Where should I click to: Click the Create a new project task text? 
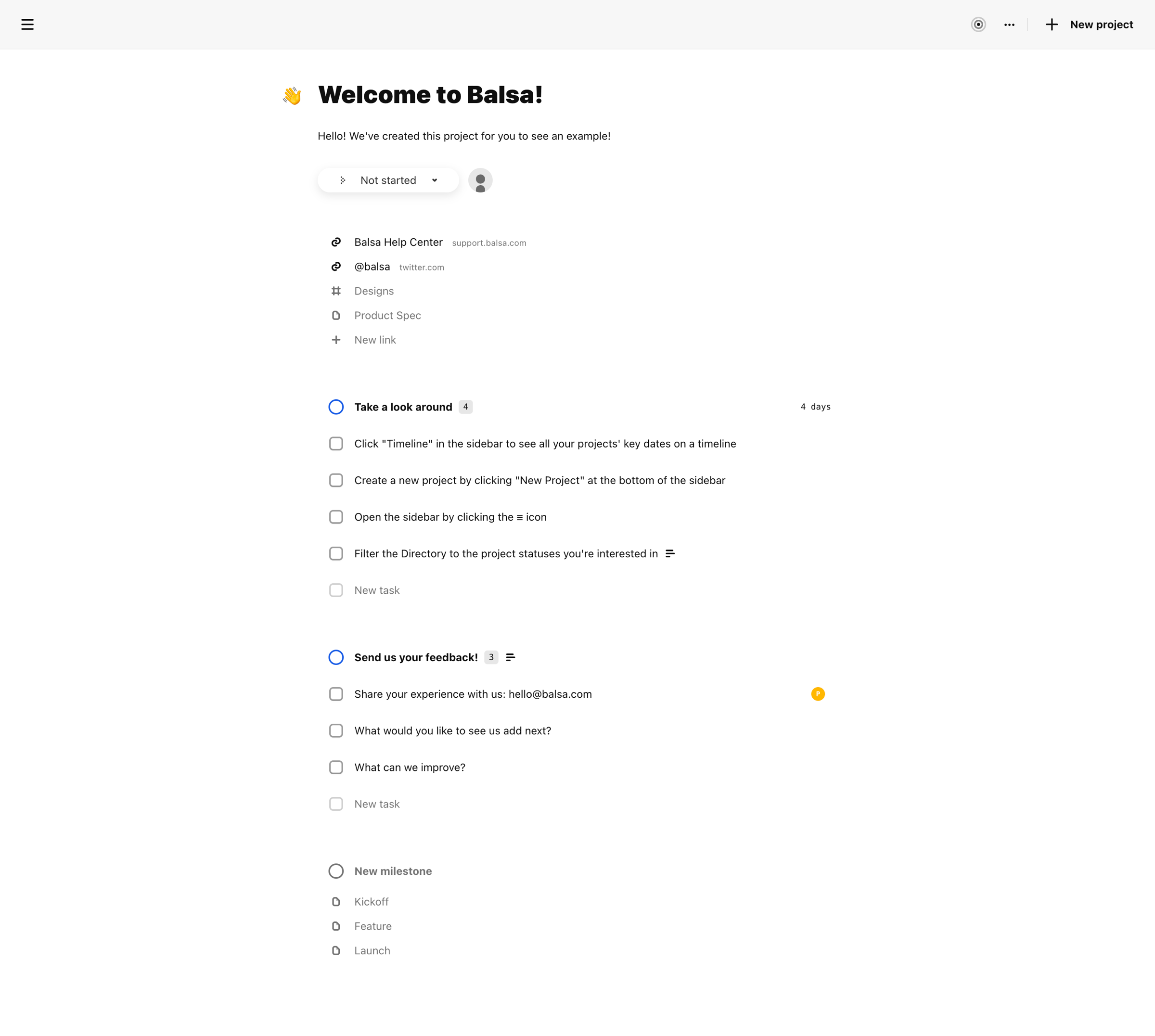539,480
